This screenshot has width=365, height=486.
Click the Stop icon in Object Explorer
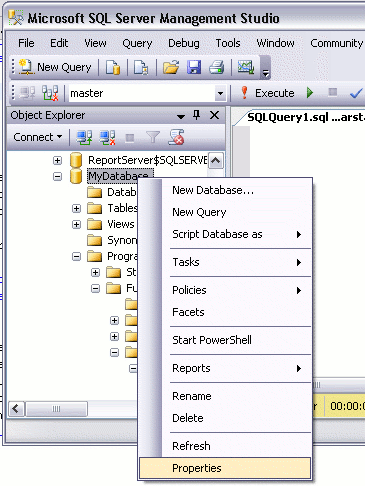(130, 137)
